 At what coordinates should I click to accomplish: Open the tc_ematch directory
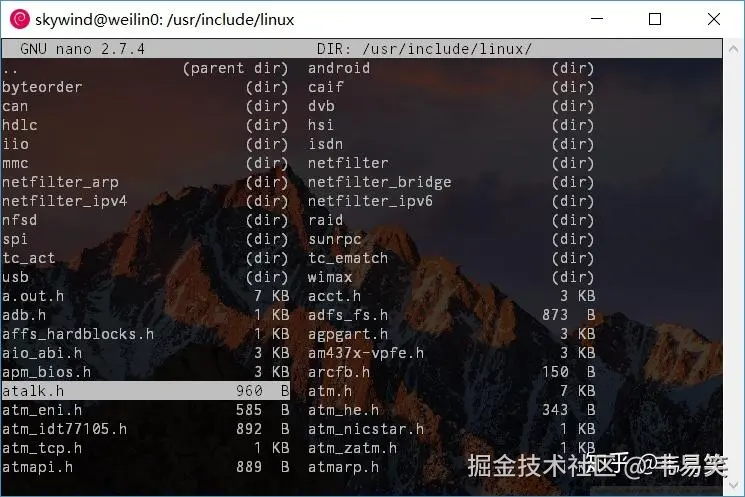pos(451,258)
